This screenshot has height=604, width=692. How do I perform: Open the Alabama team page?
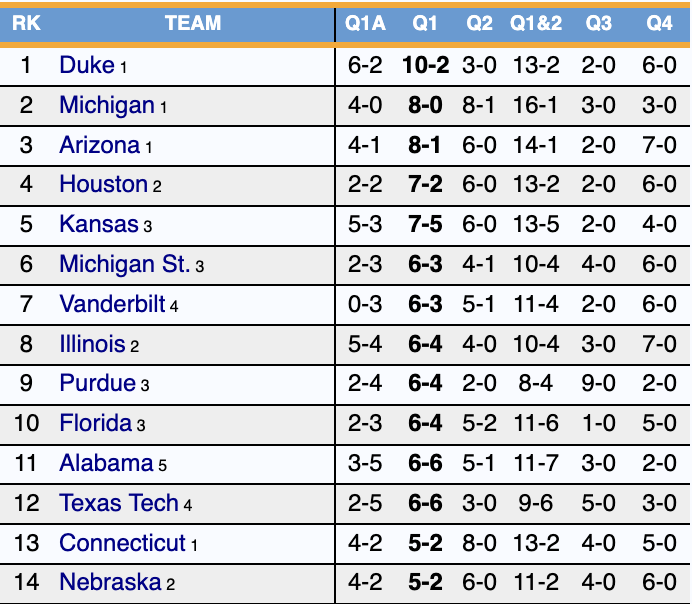click(106, 463)
